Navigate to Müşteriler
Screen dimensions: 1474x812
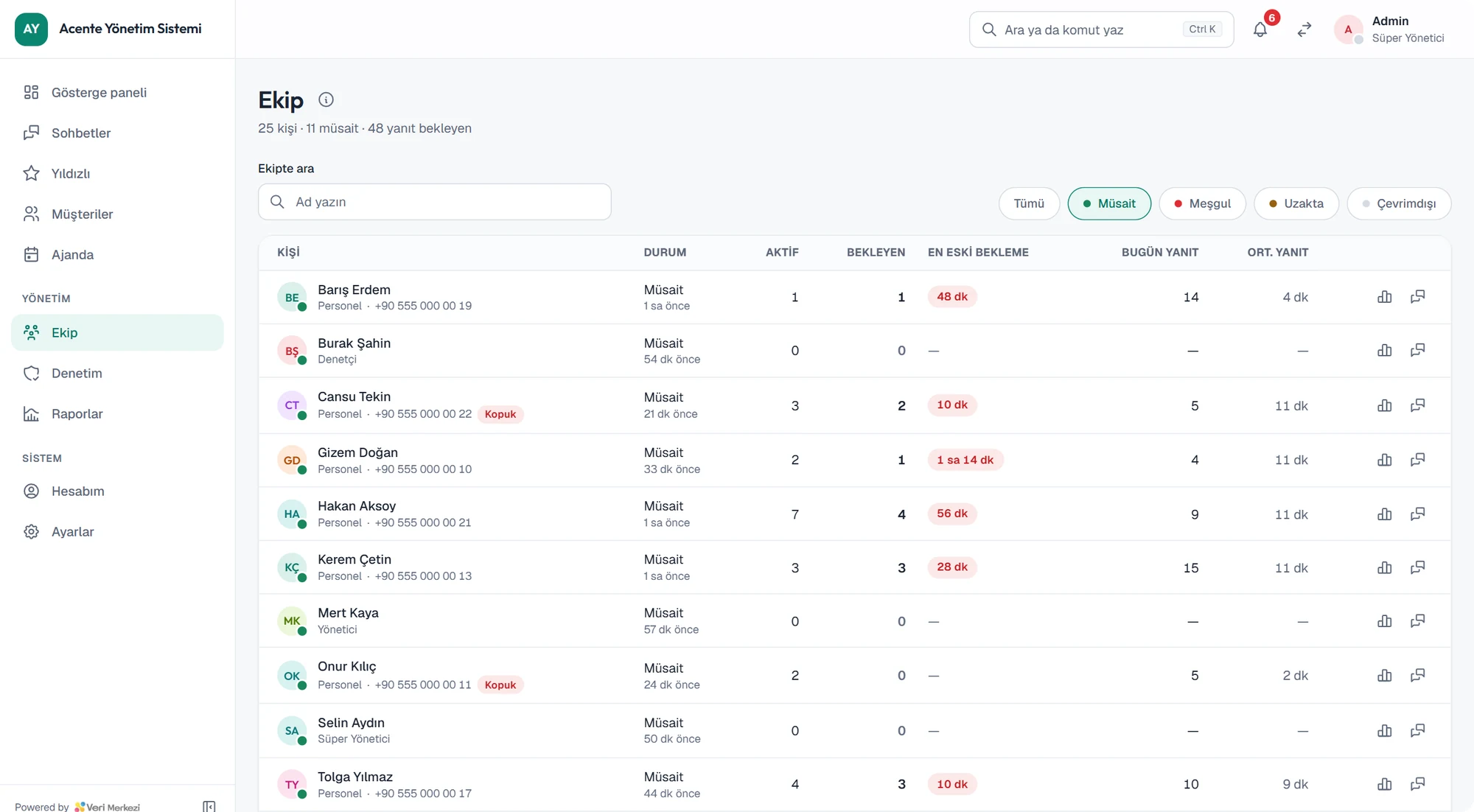click(x=117, y=214)
